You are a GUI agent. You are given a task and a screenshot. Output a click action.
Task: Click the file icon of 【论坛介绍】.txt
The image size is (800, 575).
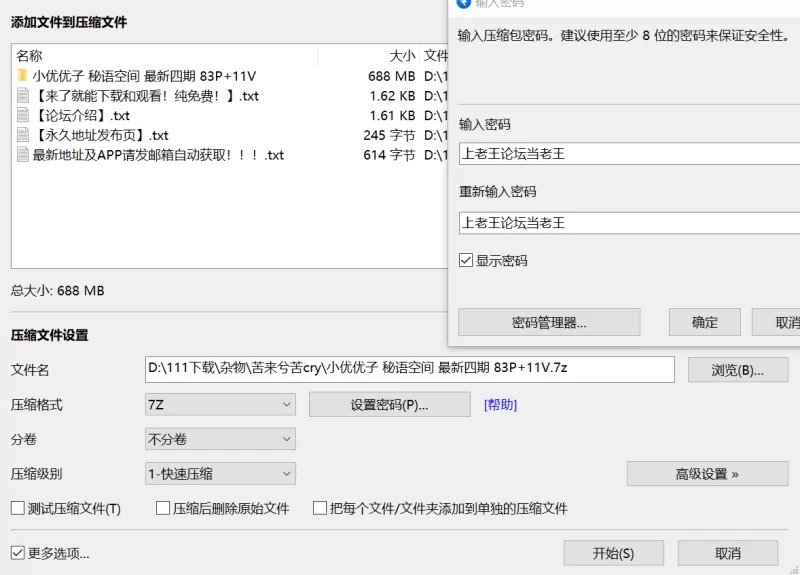point(22,115)
